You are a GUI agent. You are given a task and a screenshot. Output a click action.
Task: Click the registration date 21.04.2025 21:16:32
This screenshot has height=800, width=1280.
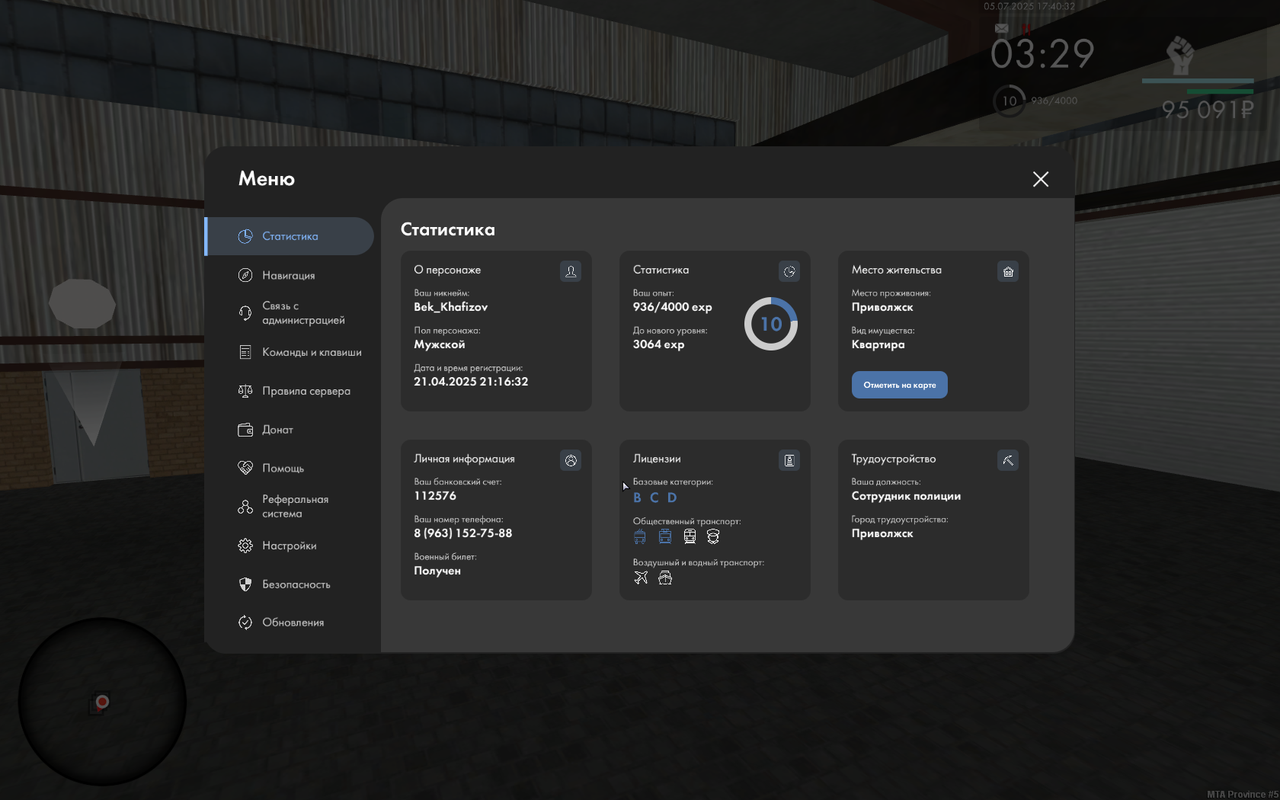[x=471, y=382]
